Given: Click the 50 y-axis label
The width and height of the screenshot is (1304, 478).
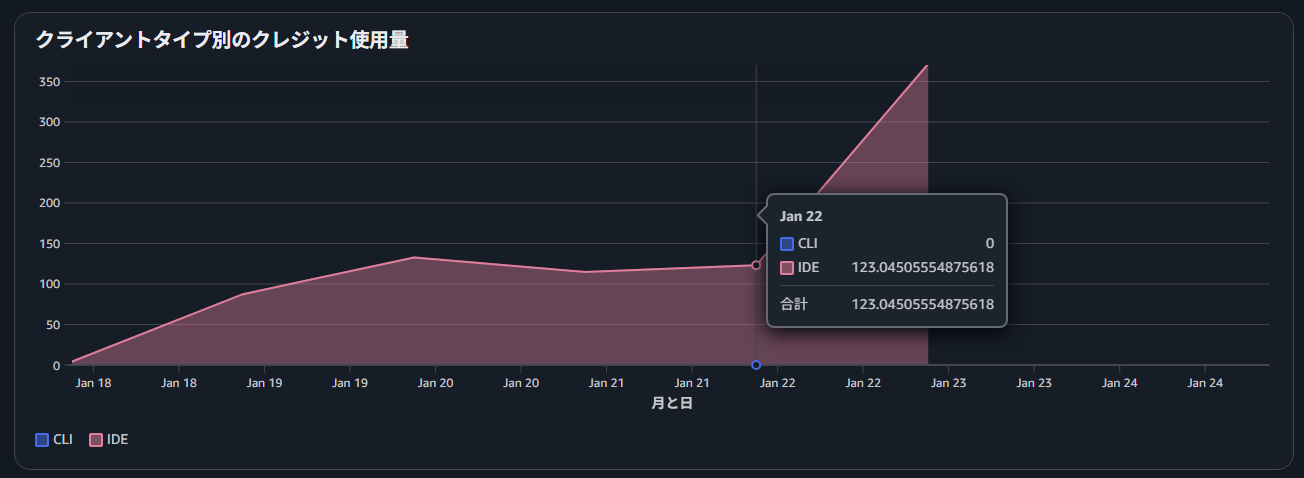Looking at the screenshot, I should 52,325.
